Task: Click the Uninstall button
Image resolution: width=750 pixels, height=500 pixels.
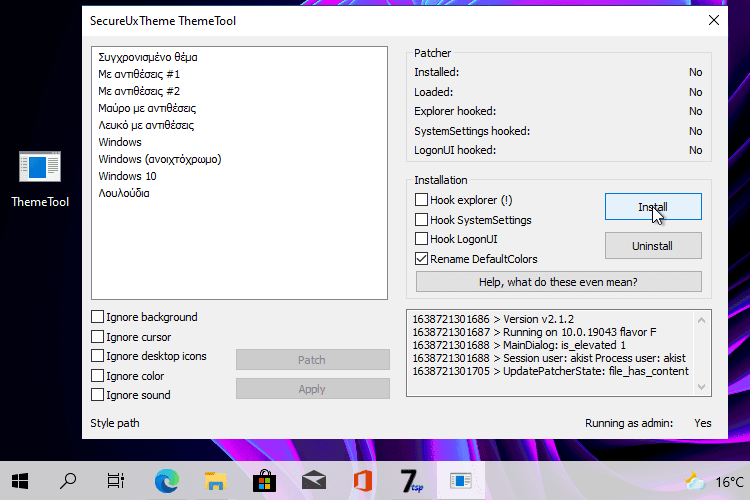Action: (653, 246)
